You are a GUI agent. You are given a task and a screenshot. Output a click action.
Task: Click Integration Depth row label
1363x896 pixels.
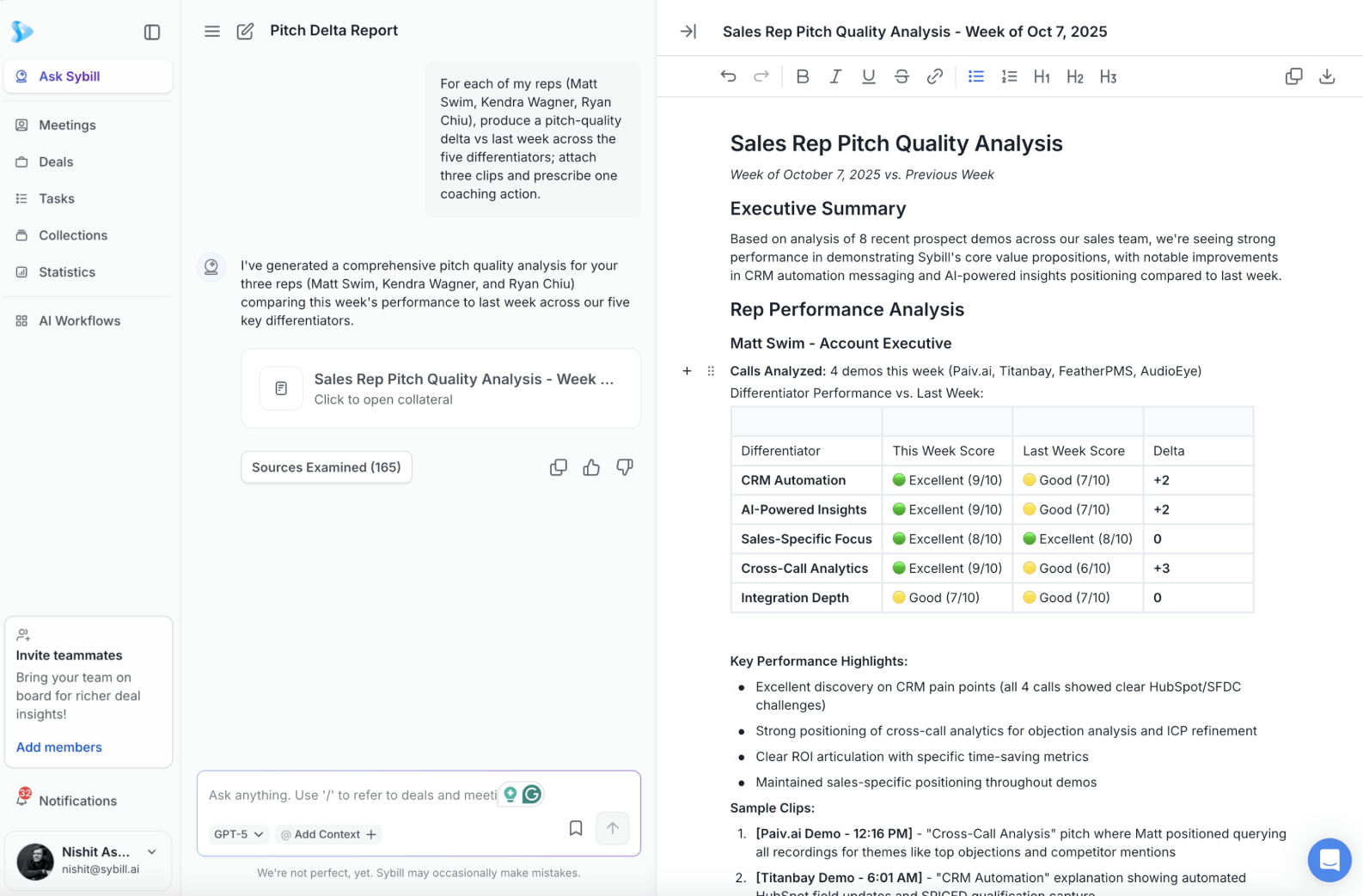(795, 598)
